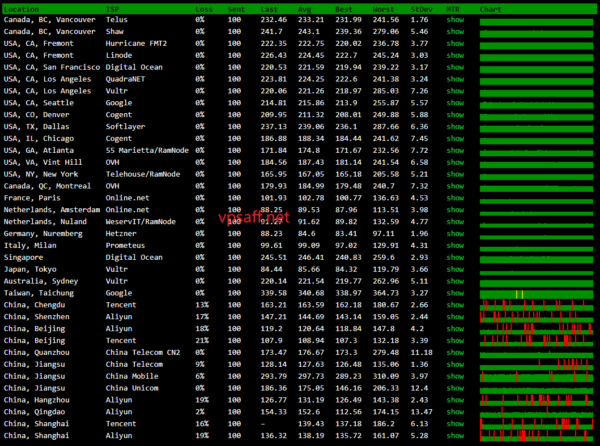
Task: Select the 'Telehouse/RamNode' ISP cell
Action: (143, 174)
